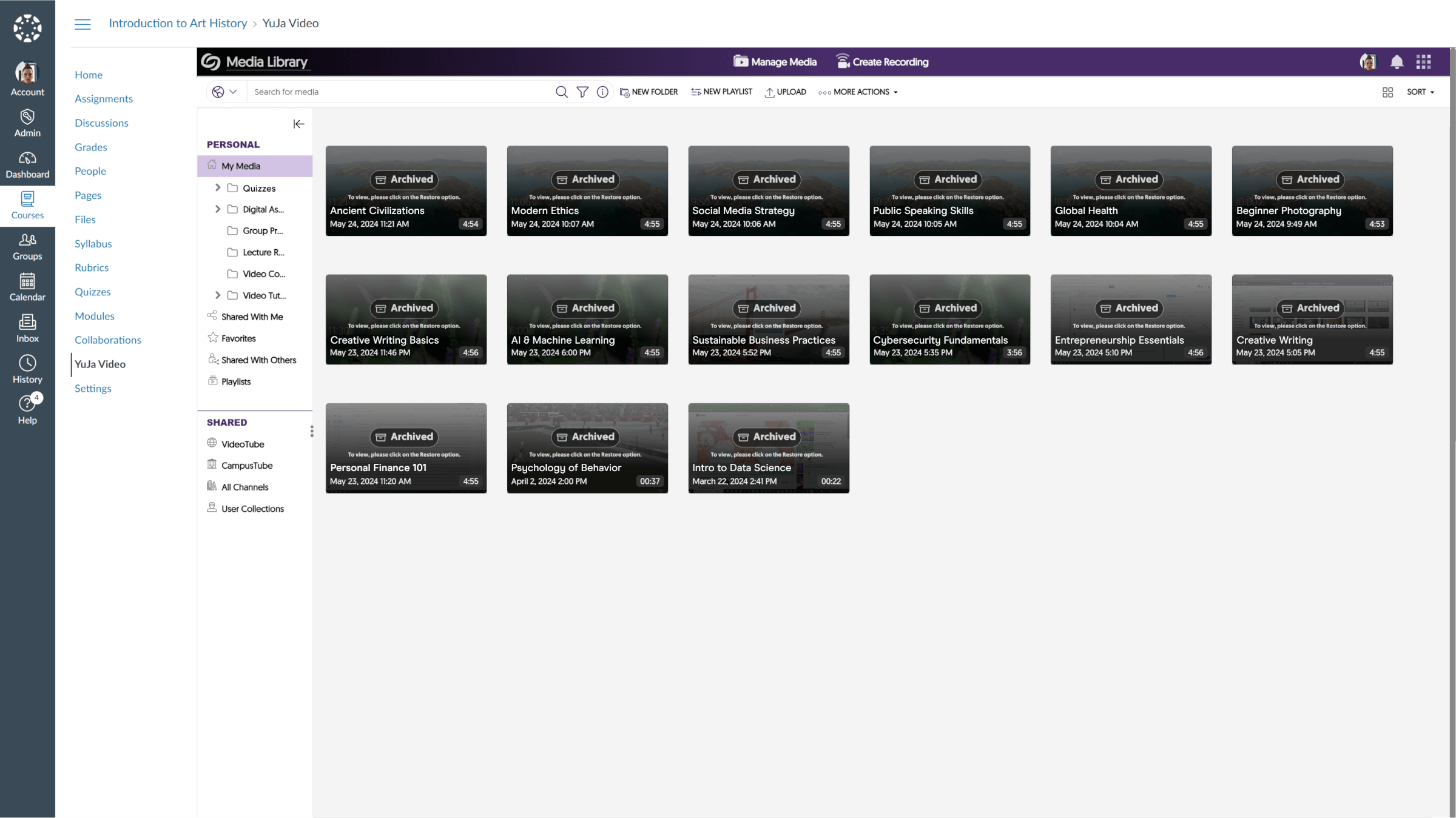Select the Psychology of Behavior thumbnail
The image size is (1456, 818).
click(x=587, y=448)
